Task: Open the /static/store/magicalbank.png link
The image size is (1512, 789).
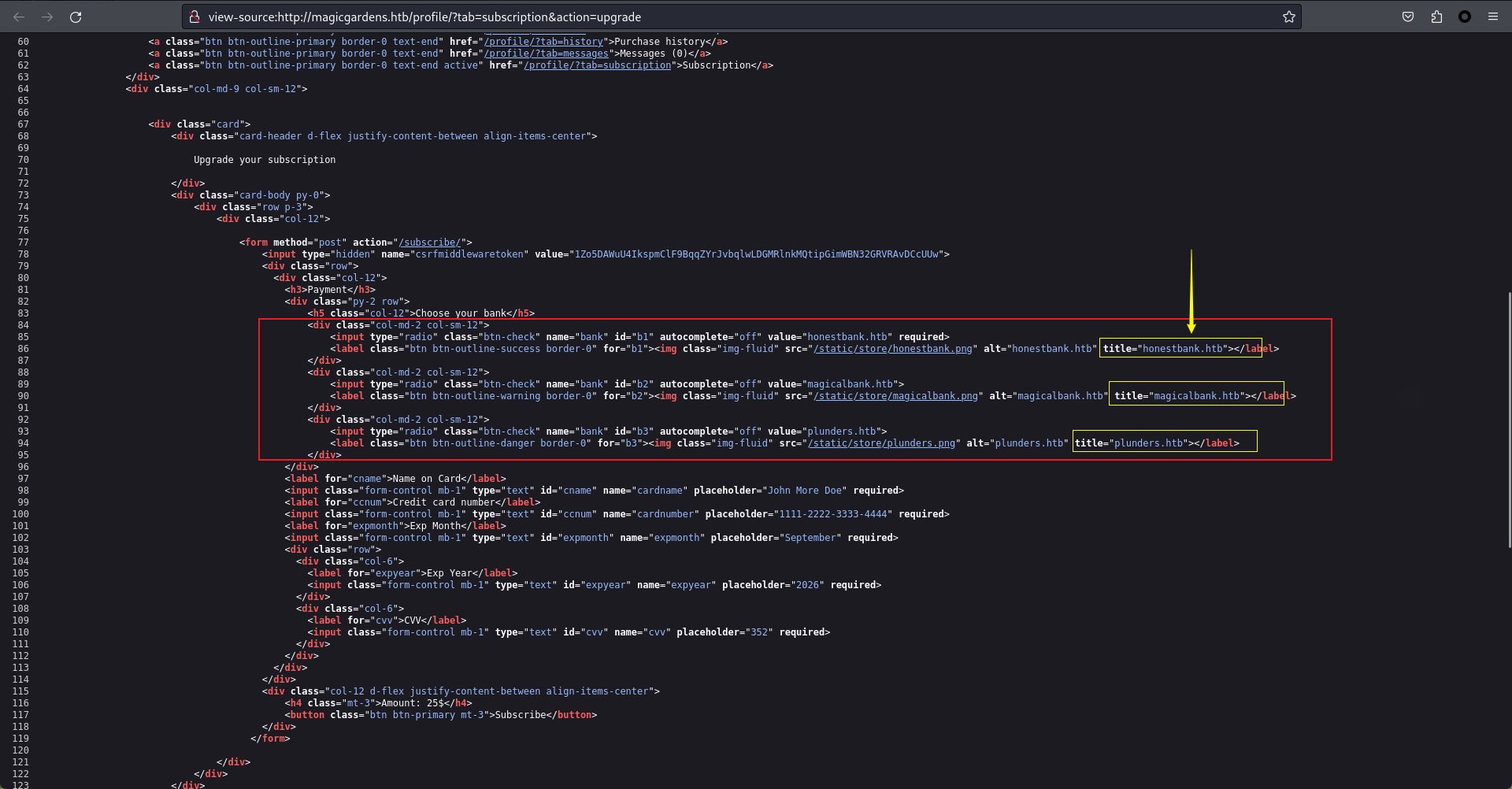Action: tap(895, 396)
